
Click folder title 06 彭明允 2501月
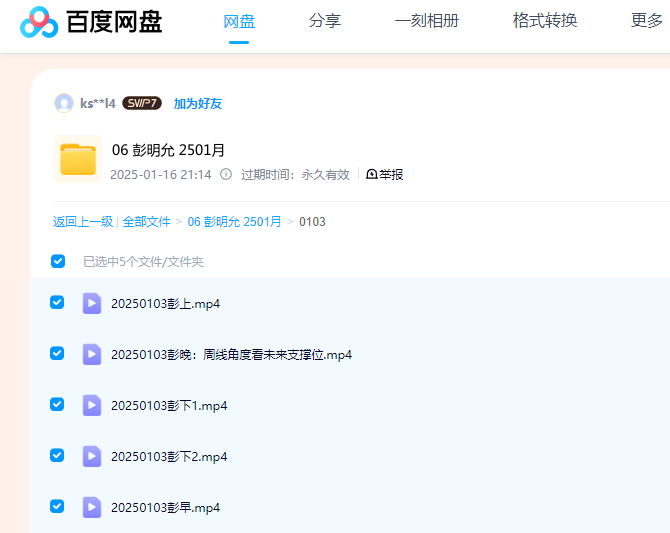(168, 150)
